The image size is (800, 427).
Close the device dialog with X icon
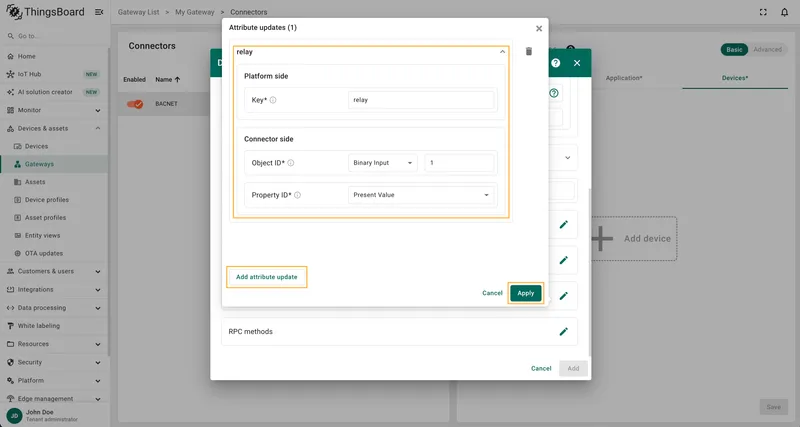(577, 63)
